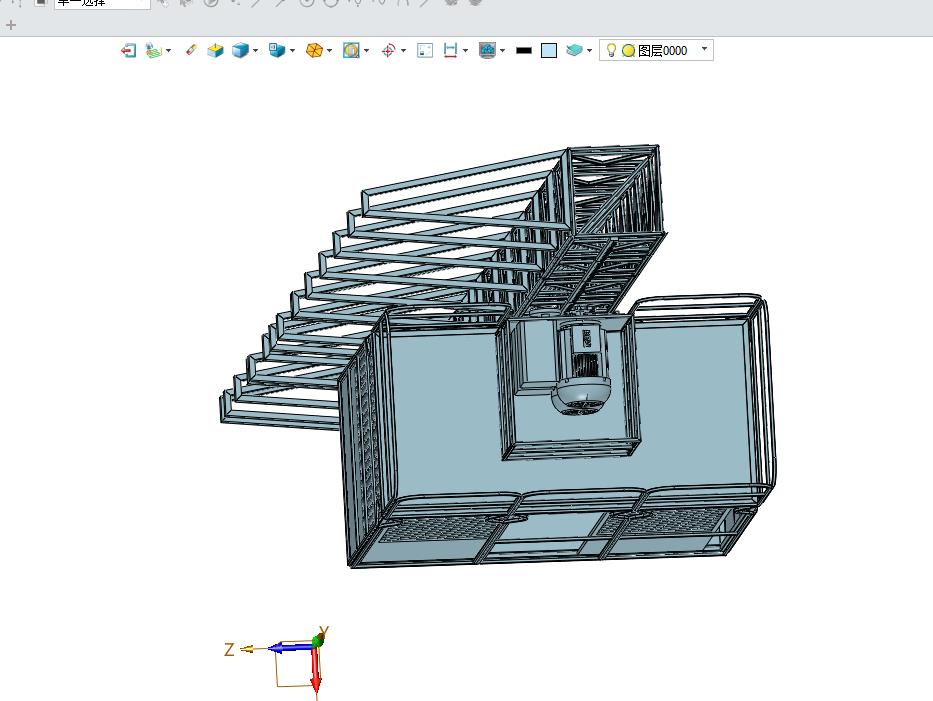Open the shaded cube display dropdown
The height and width of the screenshot is (701, 933).
[x=256, y=51]
